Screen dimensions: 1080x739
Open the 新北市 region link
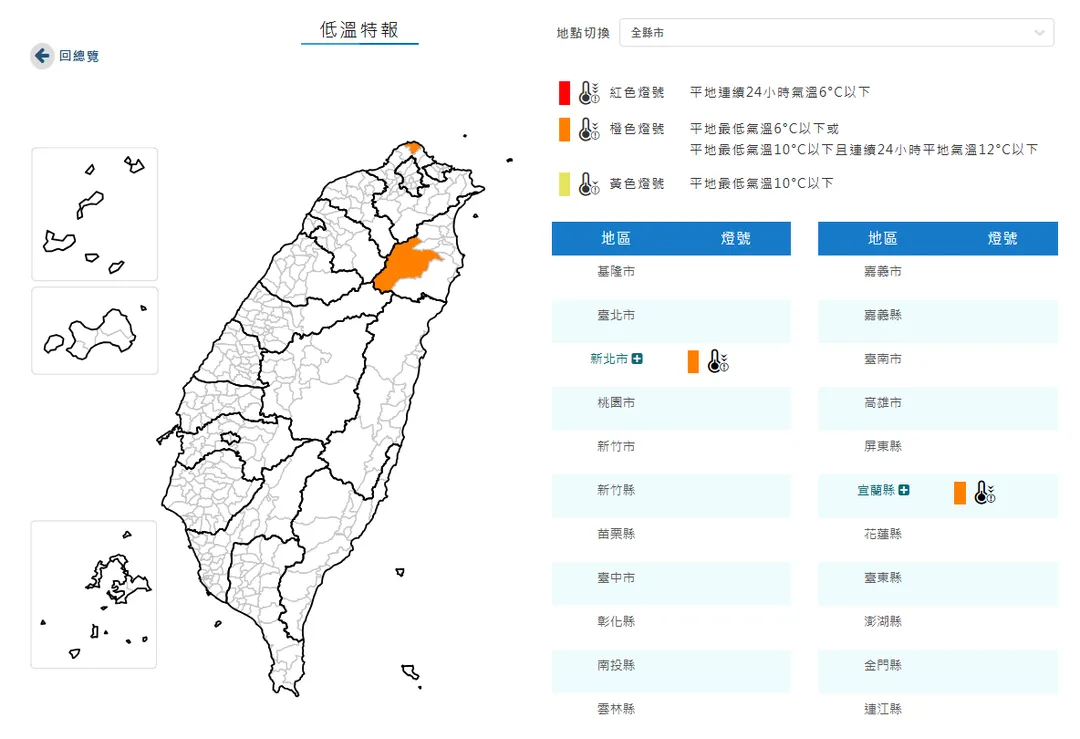coord(609,359)
